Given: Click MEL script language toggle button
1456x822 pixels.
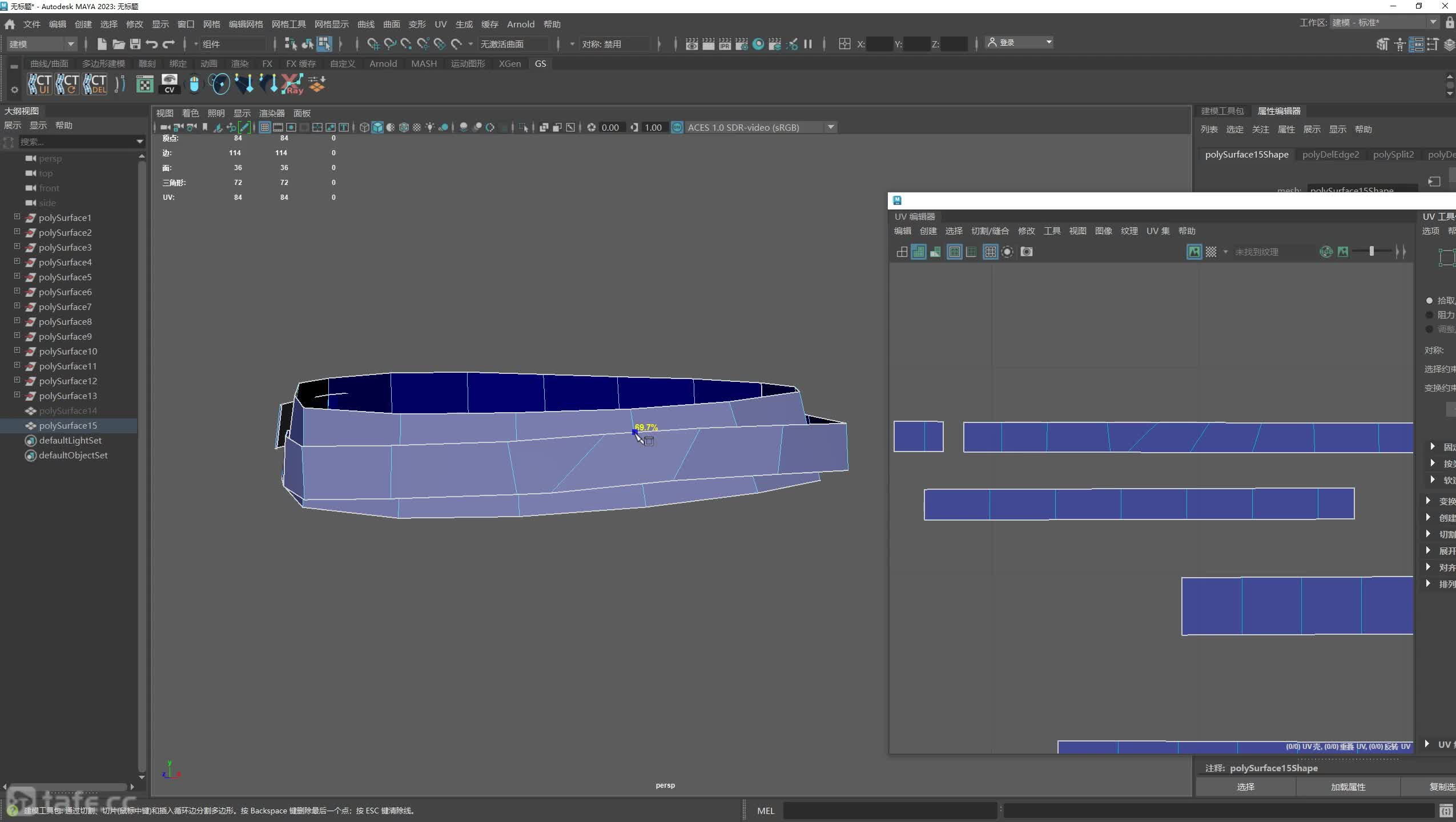Looking at the screenshot, I should [765, 811].
